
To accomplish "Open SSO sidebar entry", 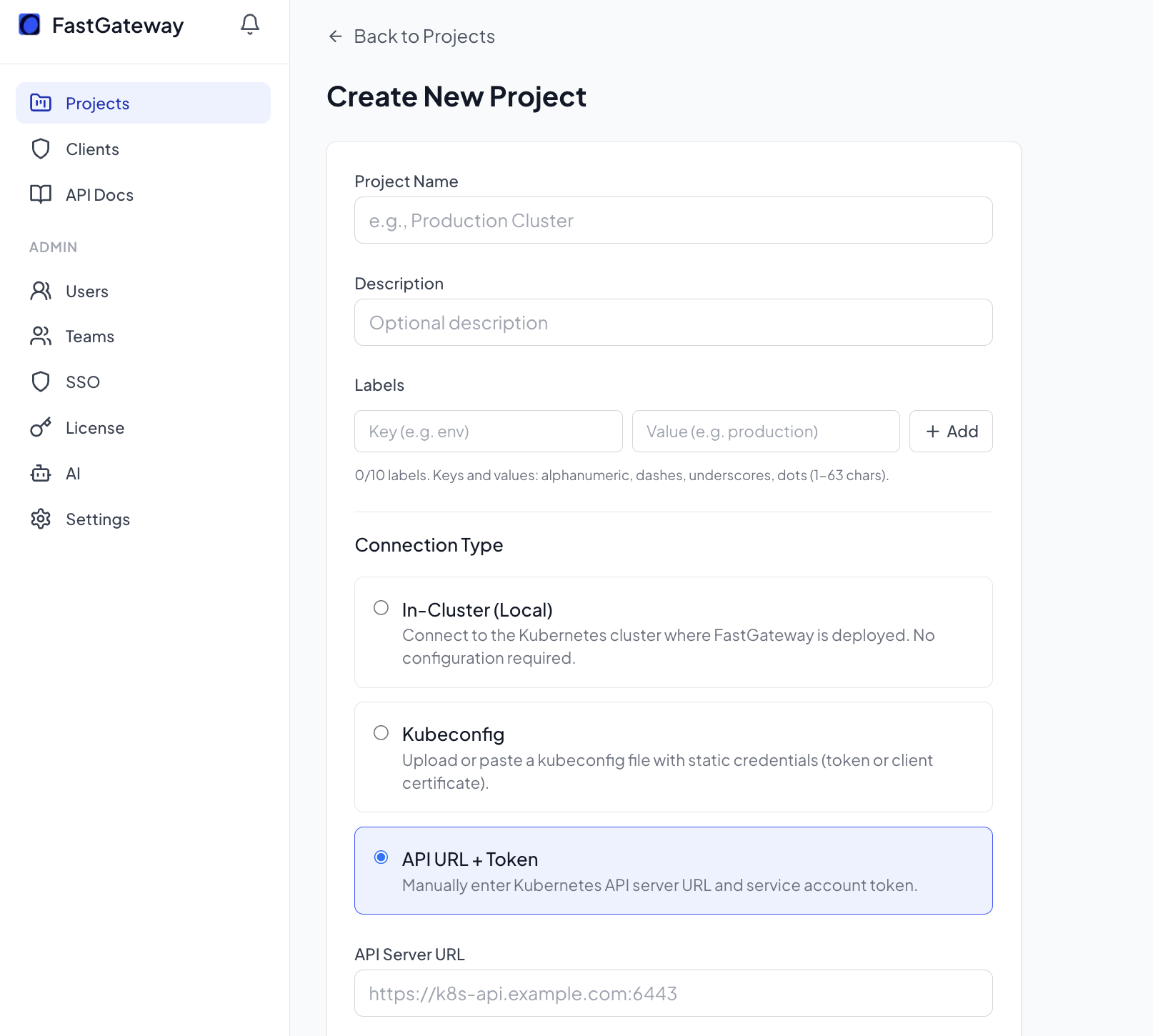I will point(83,382).
